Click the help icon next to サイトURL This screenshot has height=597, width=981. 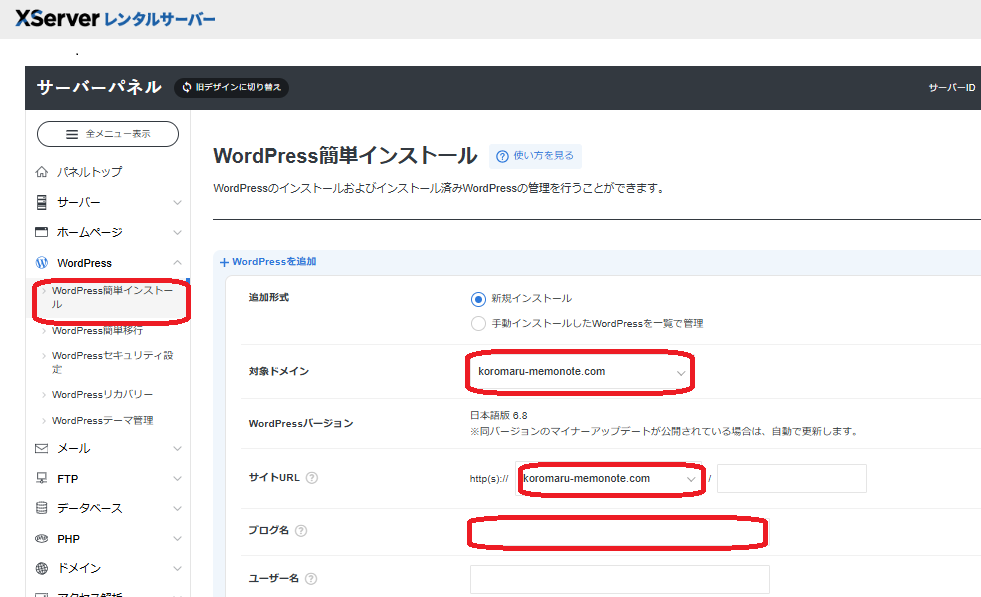coord(311,478)
